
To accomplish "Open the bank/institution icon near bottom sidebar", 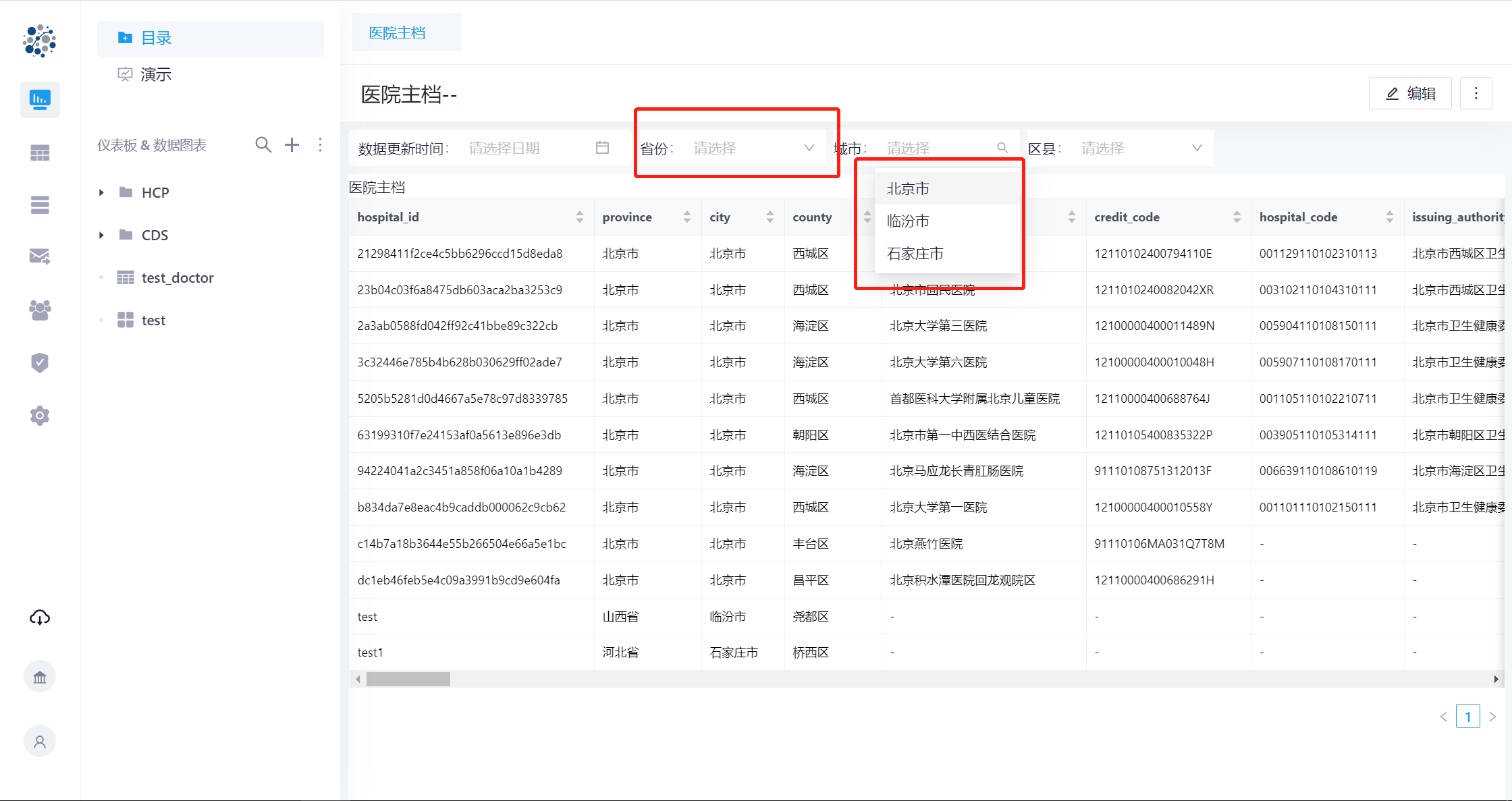I will click(x=40, y=676).
